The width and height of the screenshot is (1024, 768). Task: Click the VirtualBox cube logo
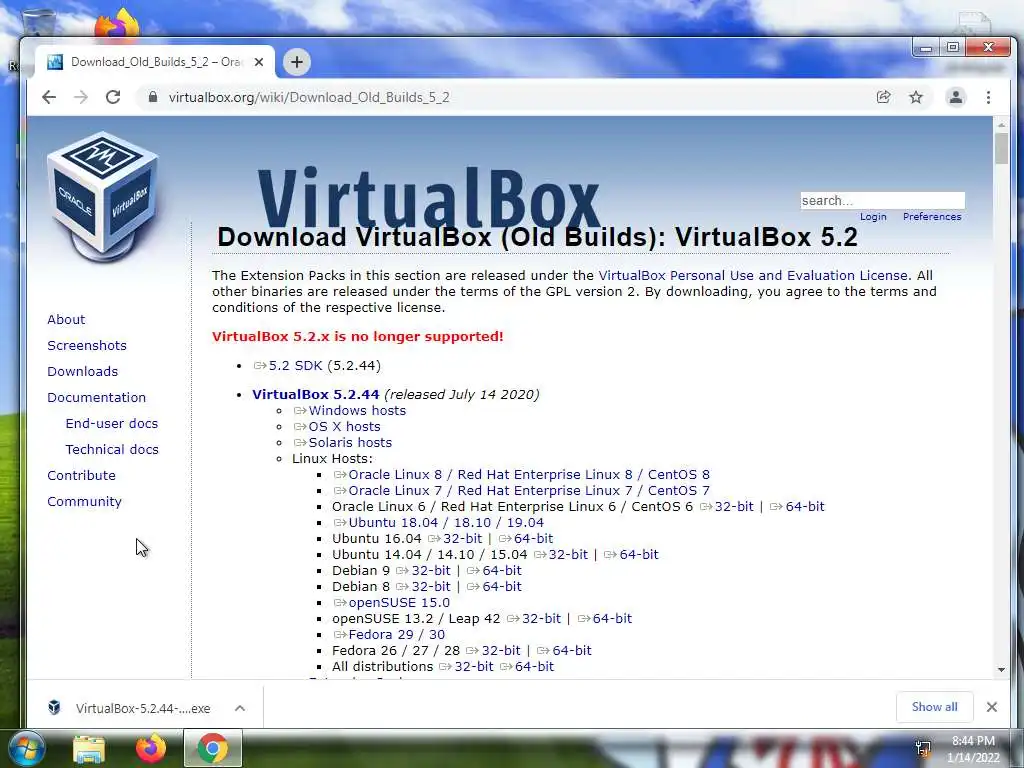point(103,195)
